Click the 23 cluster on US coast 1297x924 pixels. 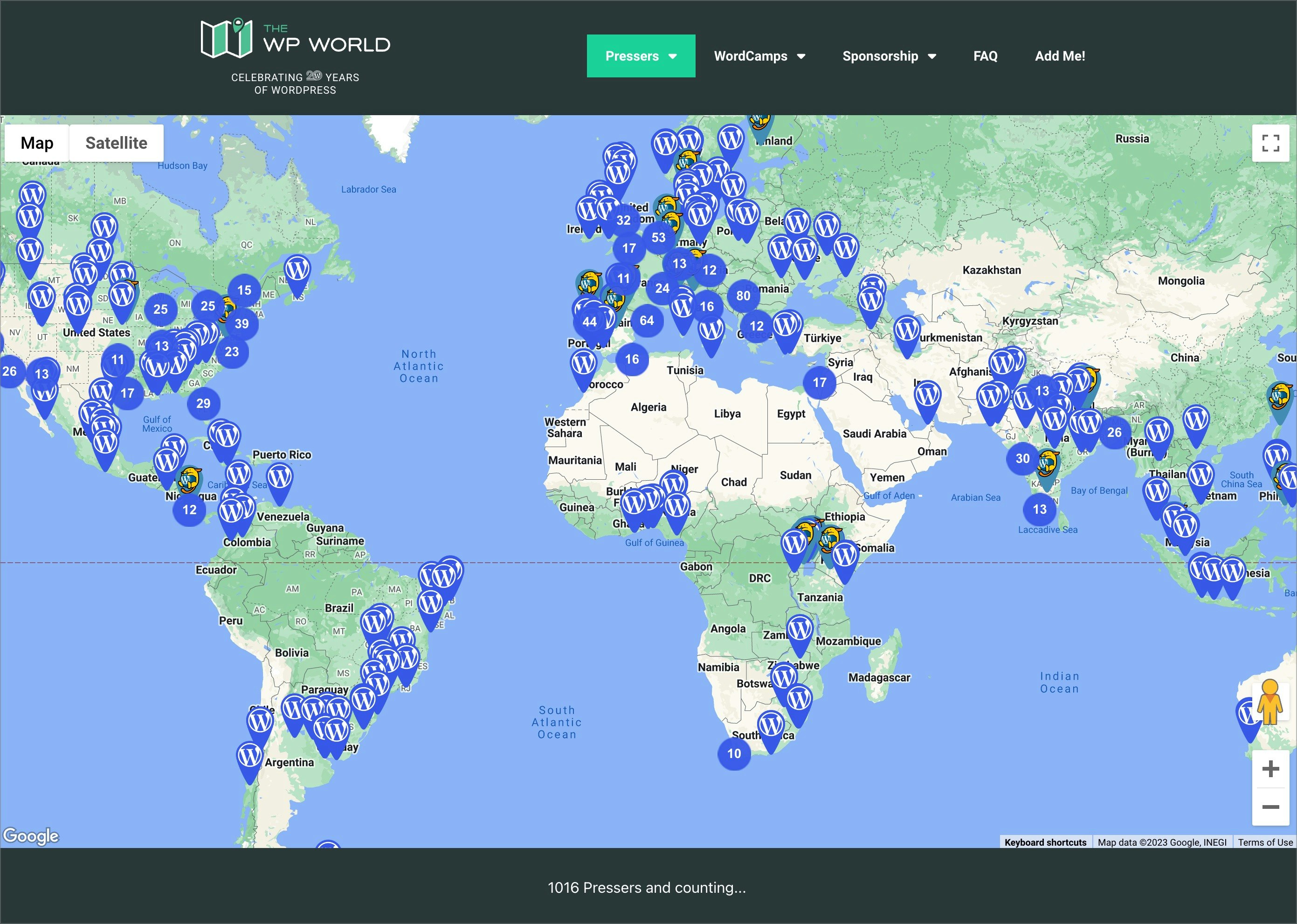click(232, 352)
